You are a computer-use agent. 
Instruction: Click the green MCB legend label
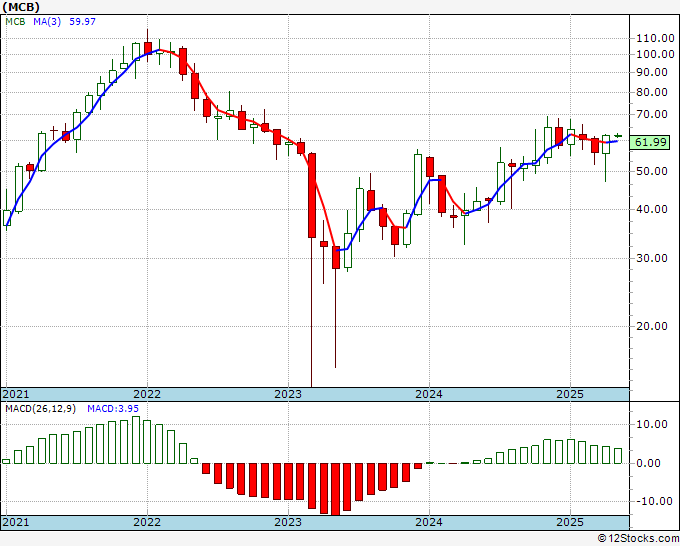coord(15,22)
